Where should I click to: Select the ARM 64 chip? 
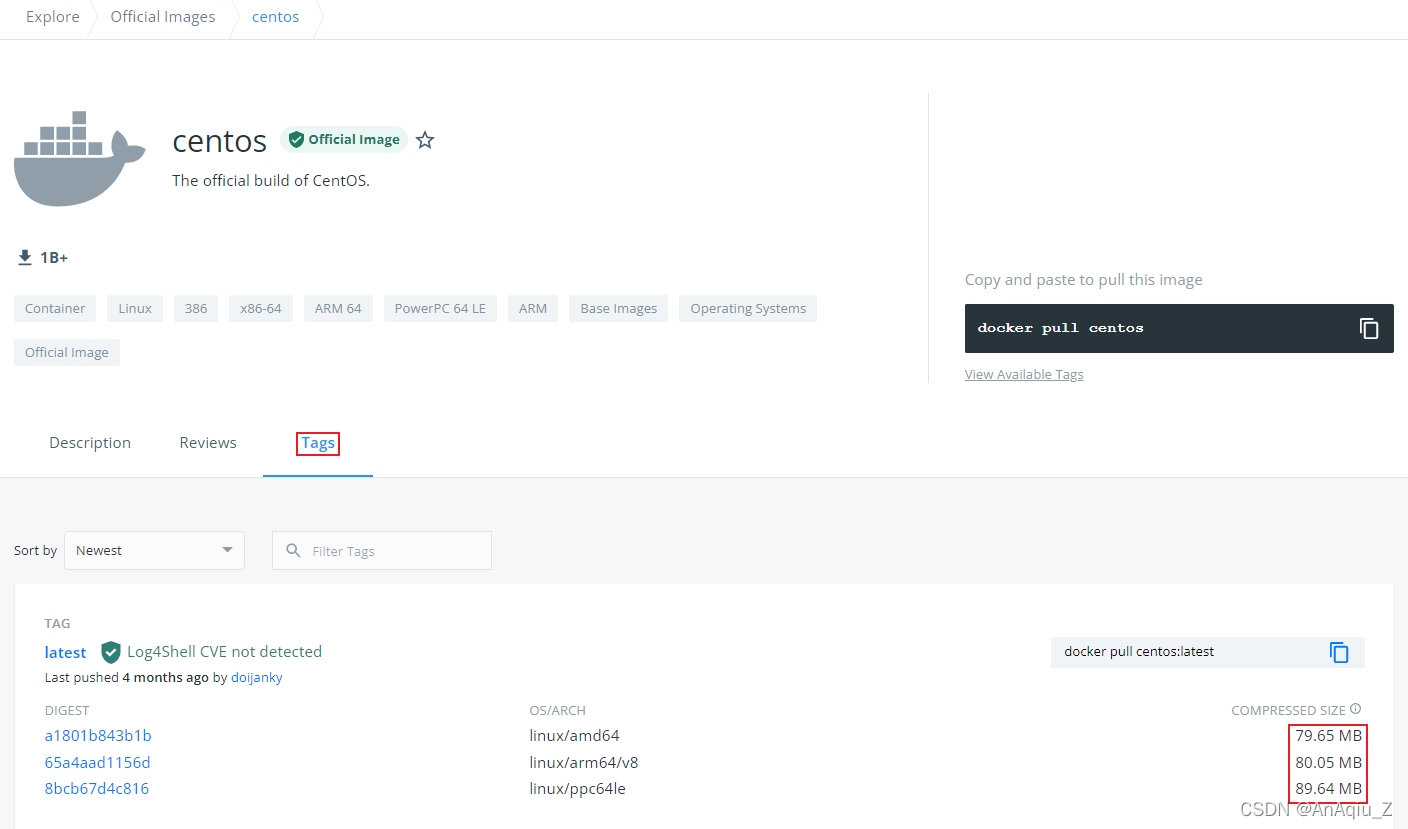[x=338, y=308]
